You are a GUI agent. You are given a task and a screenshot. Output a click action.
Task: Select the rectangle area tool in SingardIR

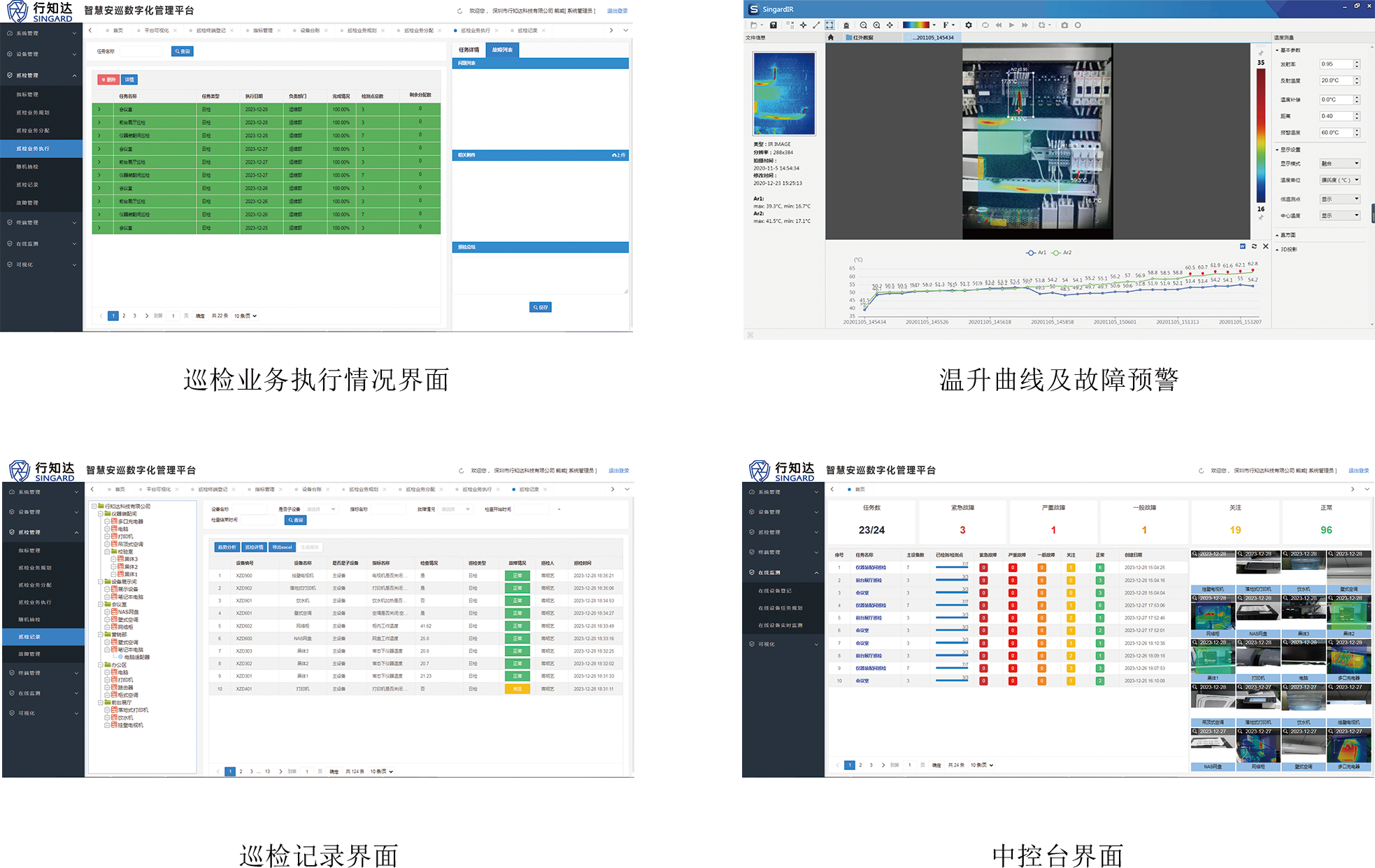829,25
